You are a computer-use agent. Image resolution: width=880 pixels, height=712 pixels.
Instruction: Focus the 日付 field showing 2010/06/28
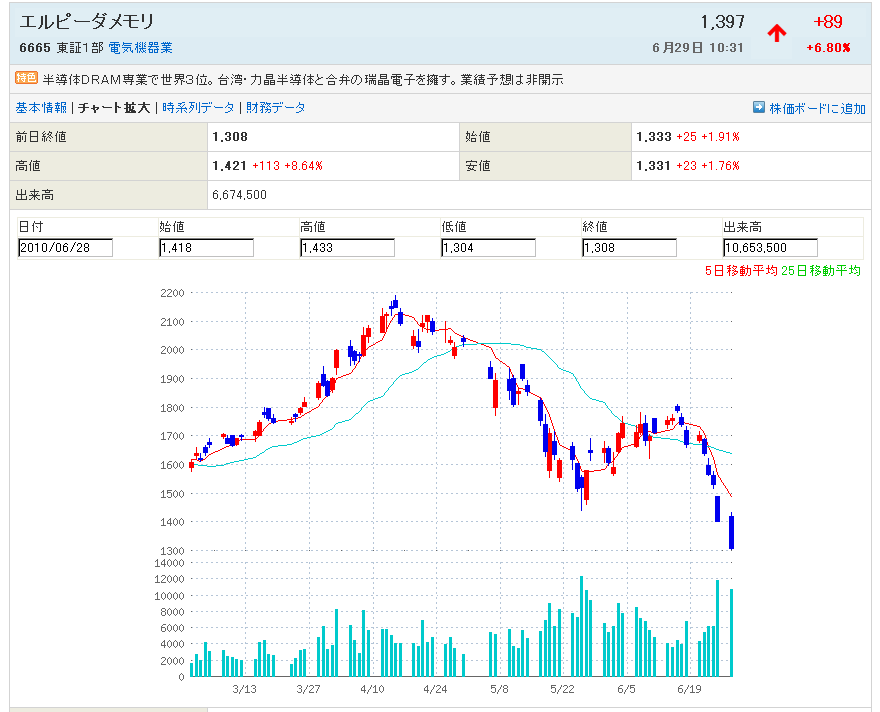click(65, 247)
